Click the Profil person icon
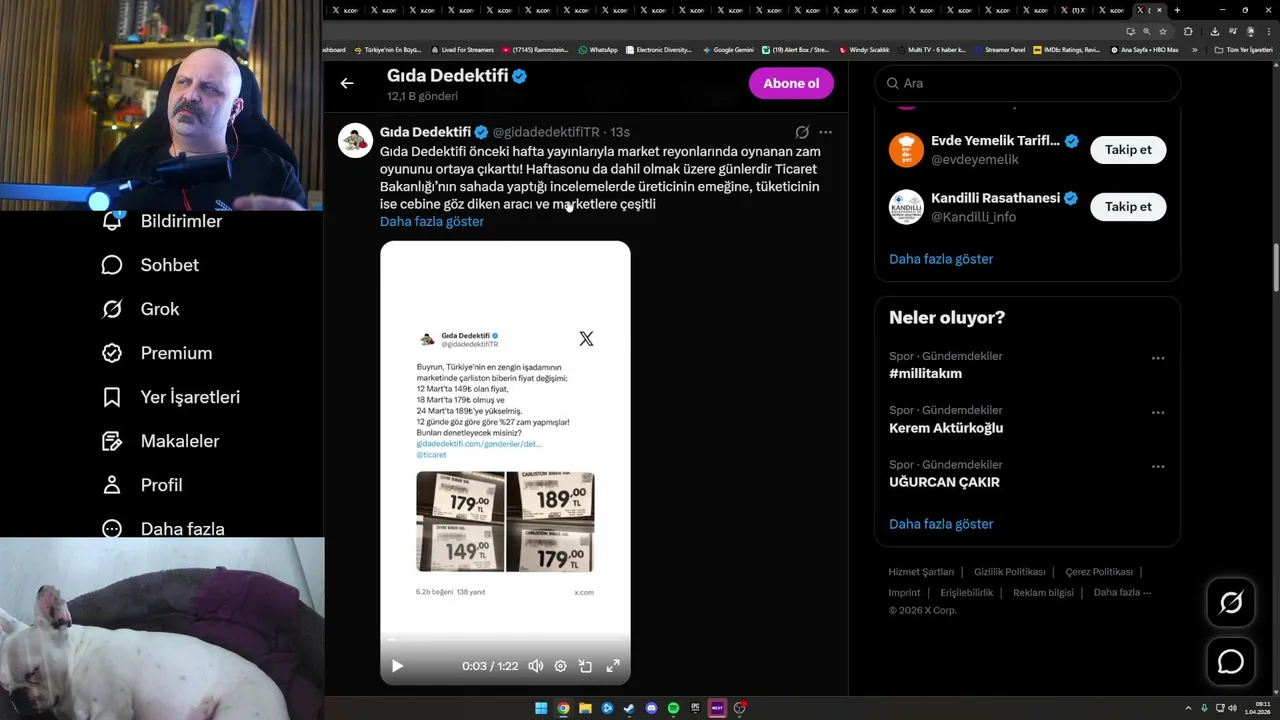The height and width of the screenshot is (720, 1280). coord(112,485)
